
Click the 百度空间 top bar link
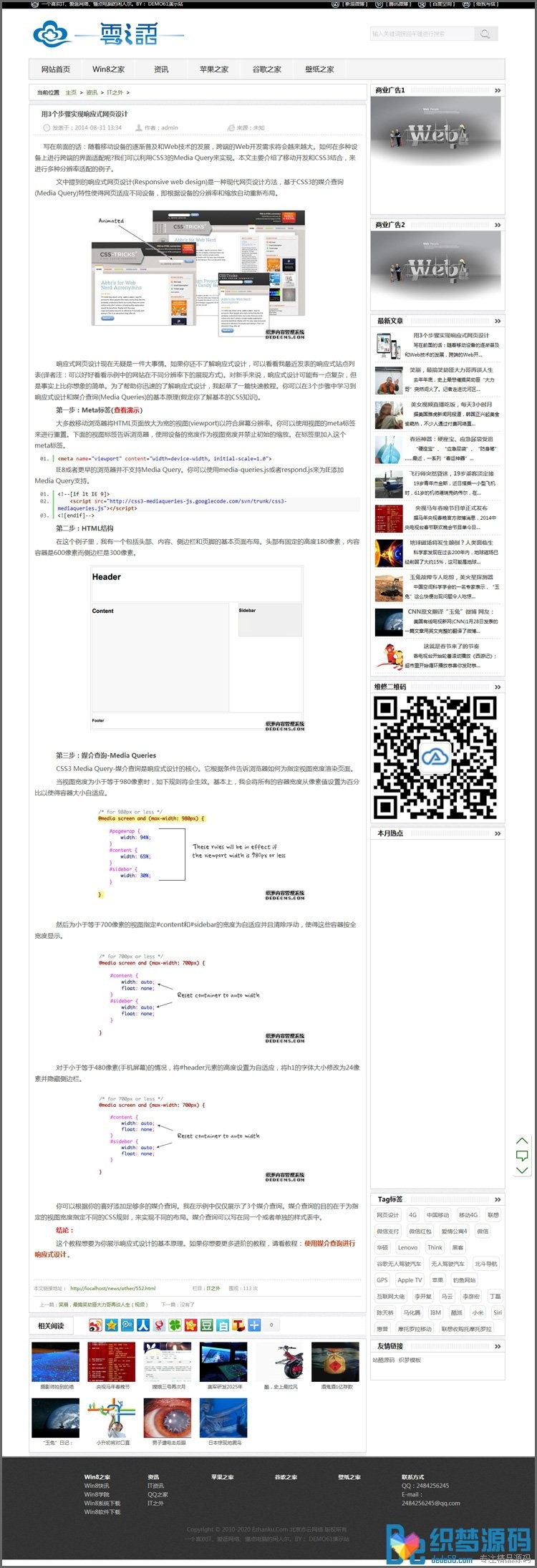(x=438, y=4)
